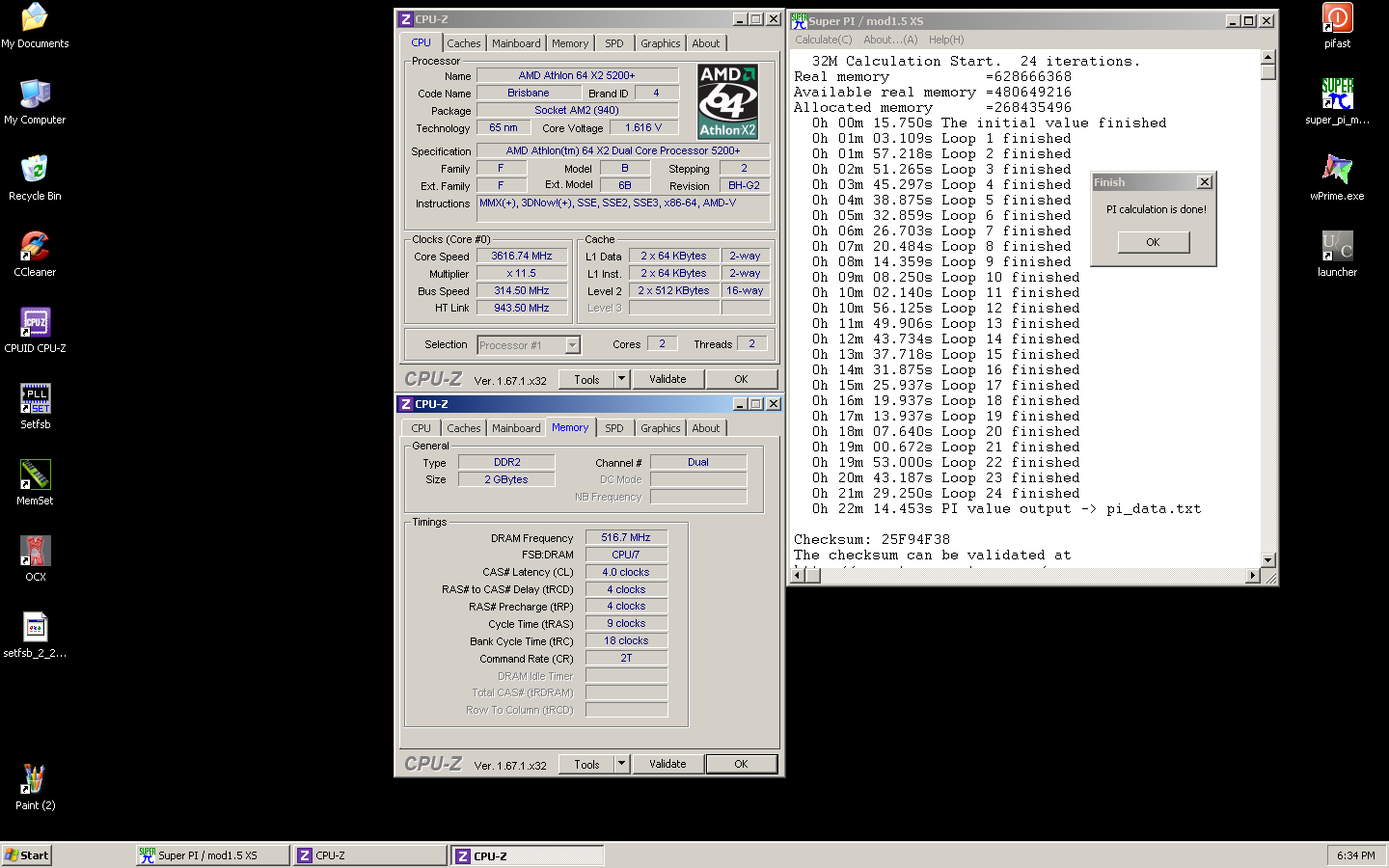Click Validate in bottom CPU-Z window

pos(667,764)
